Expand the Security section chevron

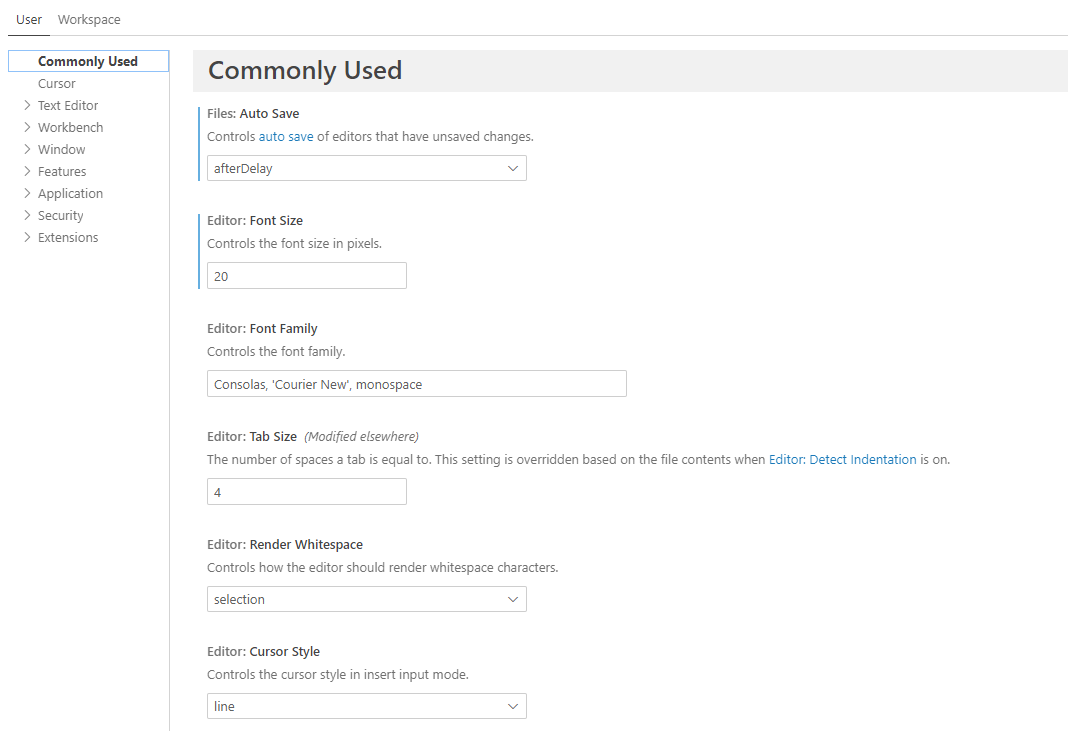pyautogui.click(x=27, y=215)
